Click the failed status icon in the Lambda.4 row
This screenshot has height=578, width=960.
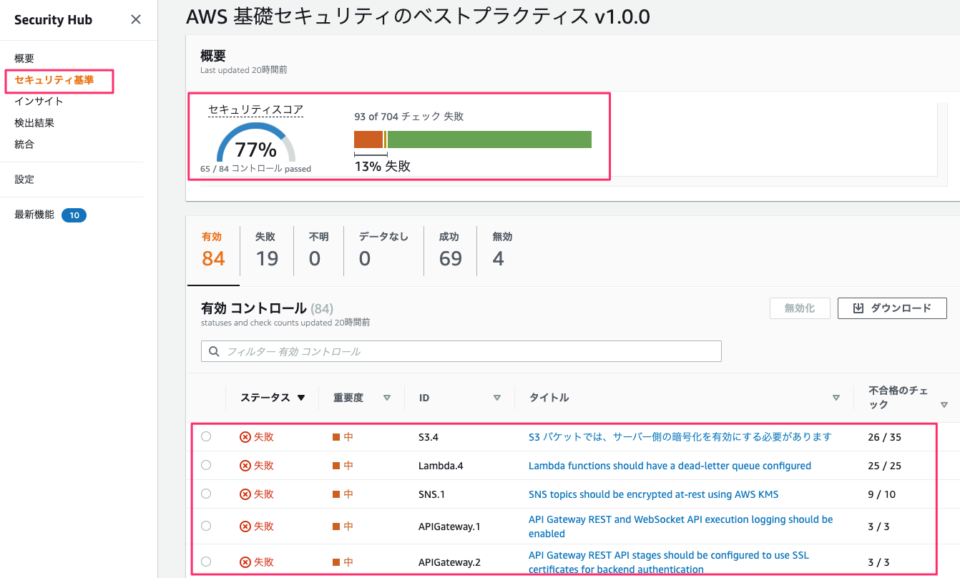(x=245, y=466)
